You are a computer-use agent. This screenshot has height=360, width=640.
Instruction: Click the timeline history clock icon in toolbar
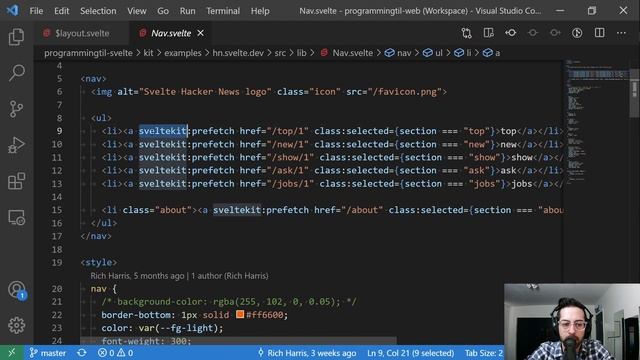point(577,33)
